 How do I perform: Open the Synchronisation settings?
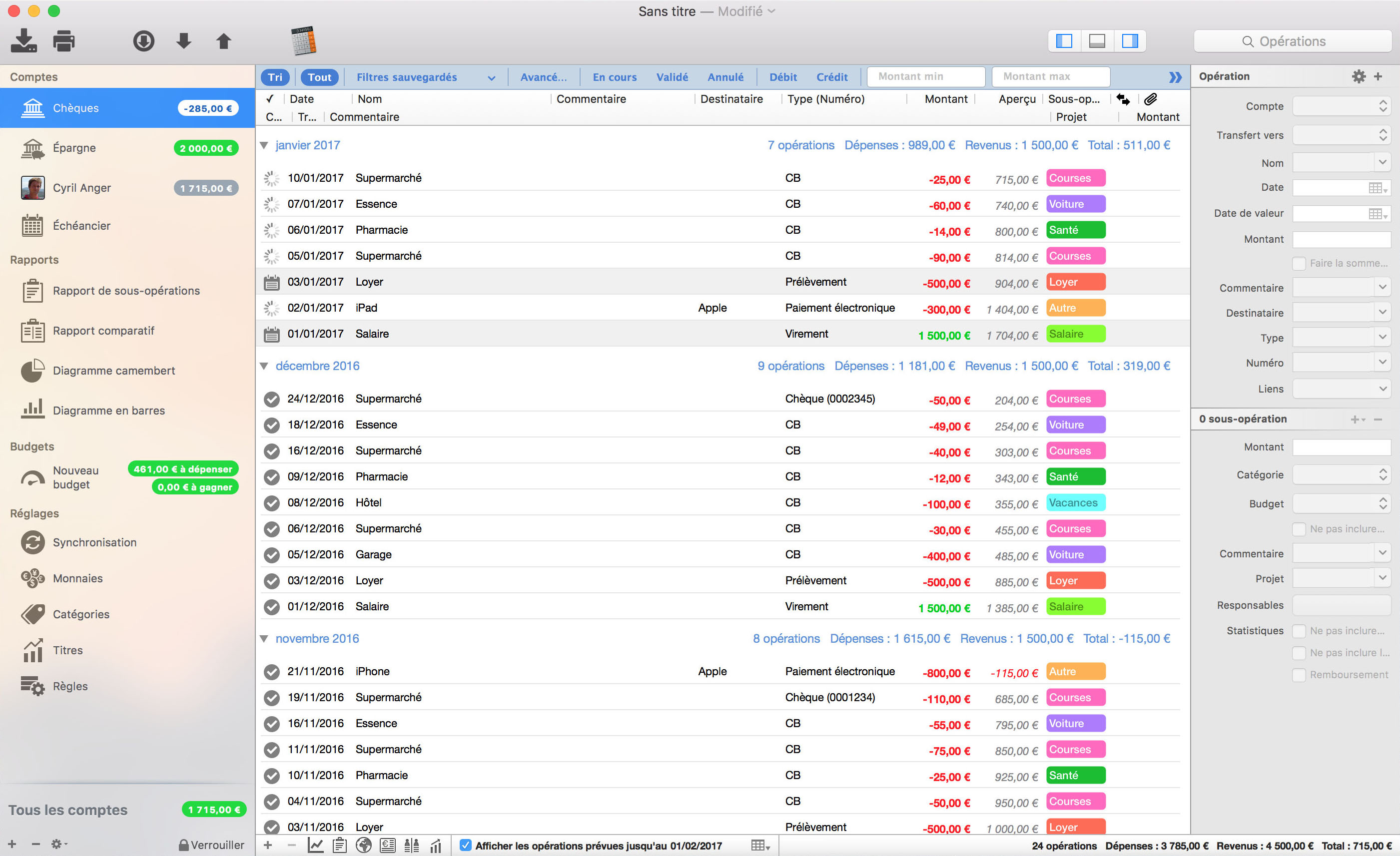point(94,542)
